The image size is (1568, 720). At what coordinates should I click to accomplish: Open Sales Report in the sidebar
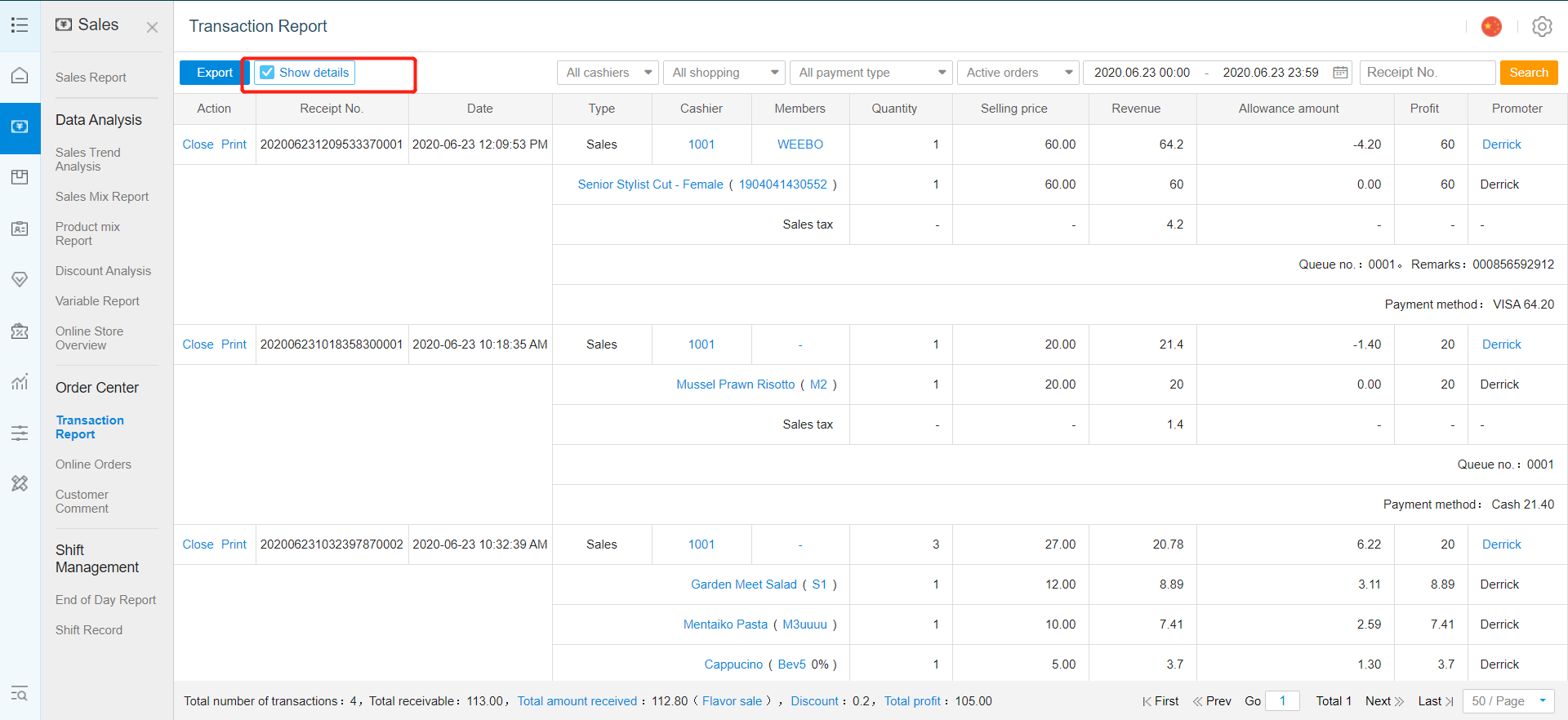click(91, 78)
